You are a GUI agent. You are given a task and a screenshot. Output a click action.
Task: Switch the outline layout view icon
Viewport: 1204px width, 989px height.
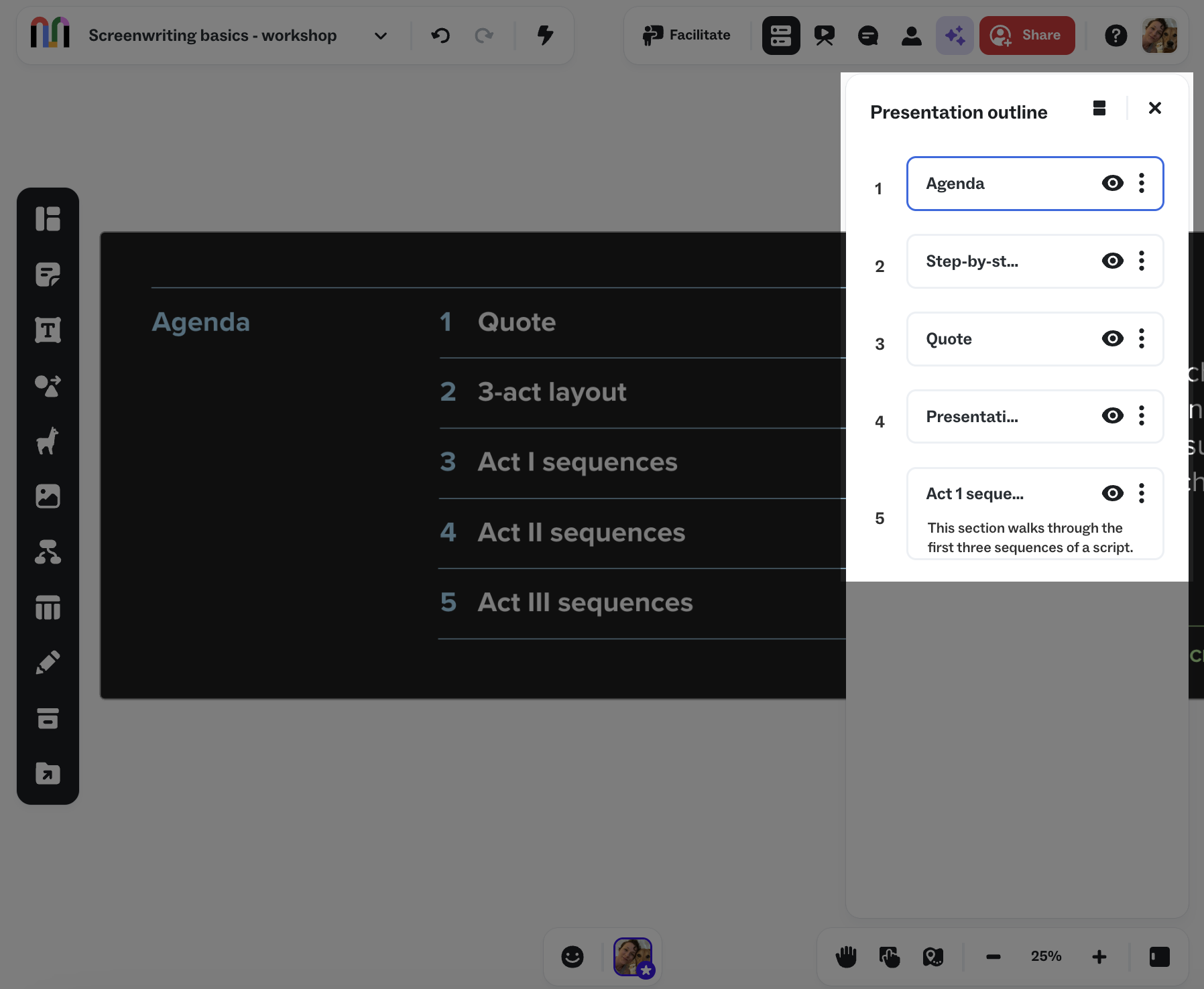[x=1099, y=108]
